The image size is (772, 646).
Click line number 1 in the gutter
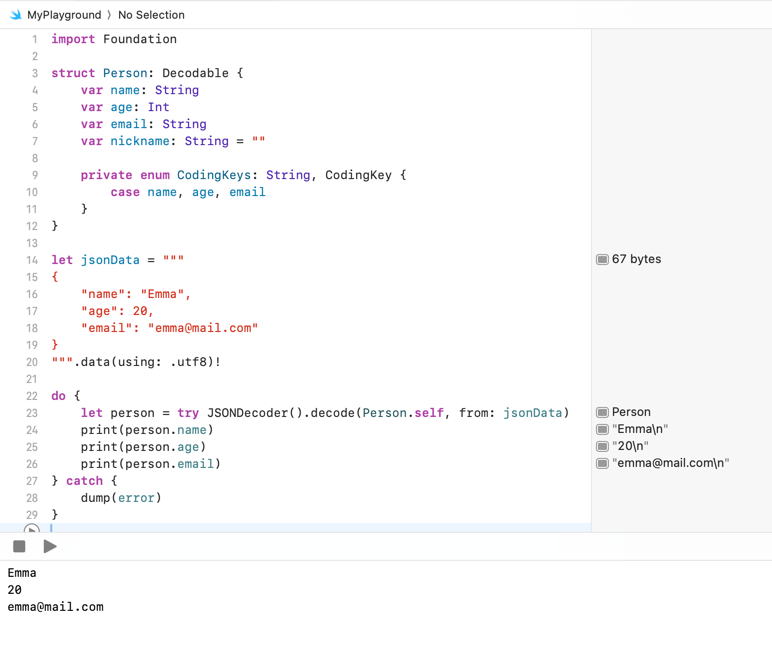click(34, 39)
